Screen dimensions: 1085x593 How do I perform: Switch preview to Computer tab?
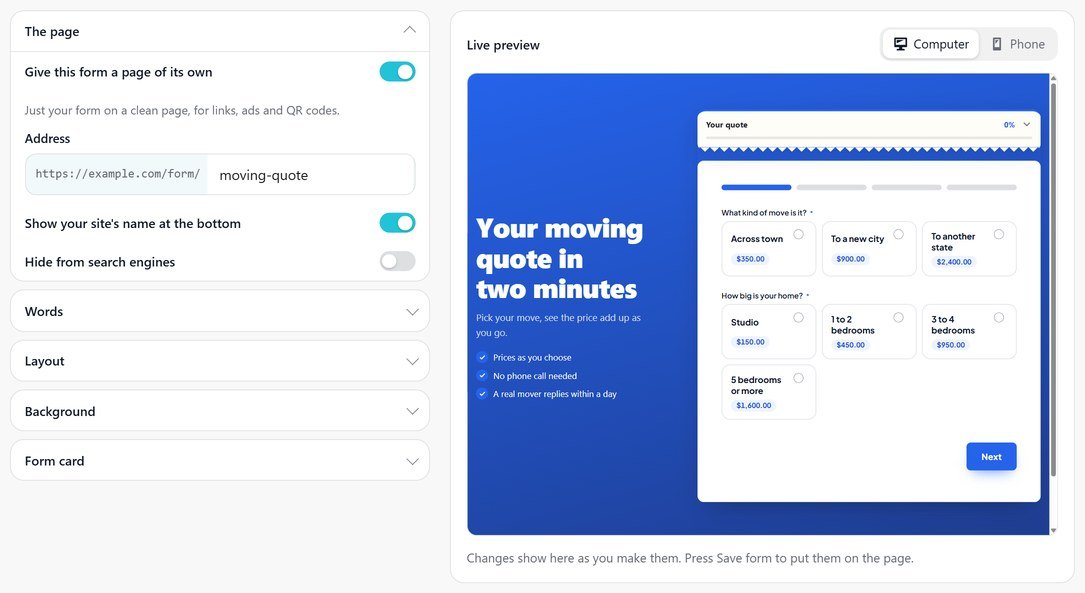931,44
